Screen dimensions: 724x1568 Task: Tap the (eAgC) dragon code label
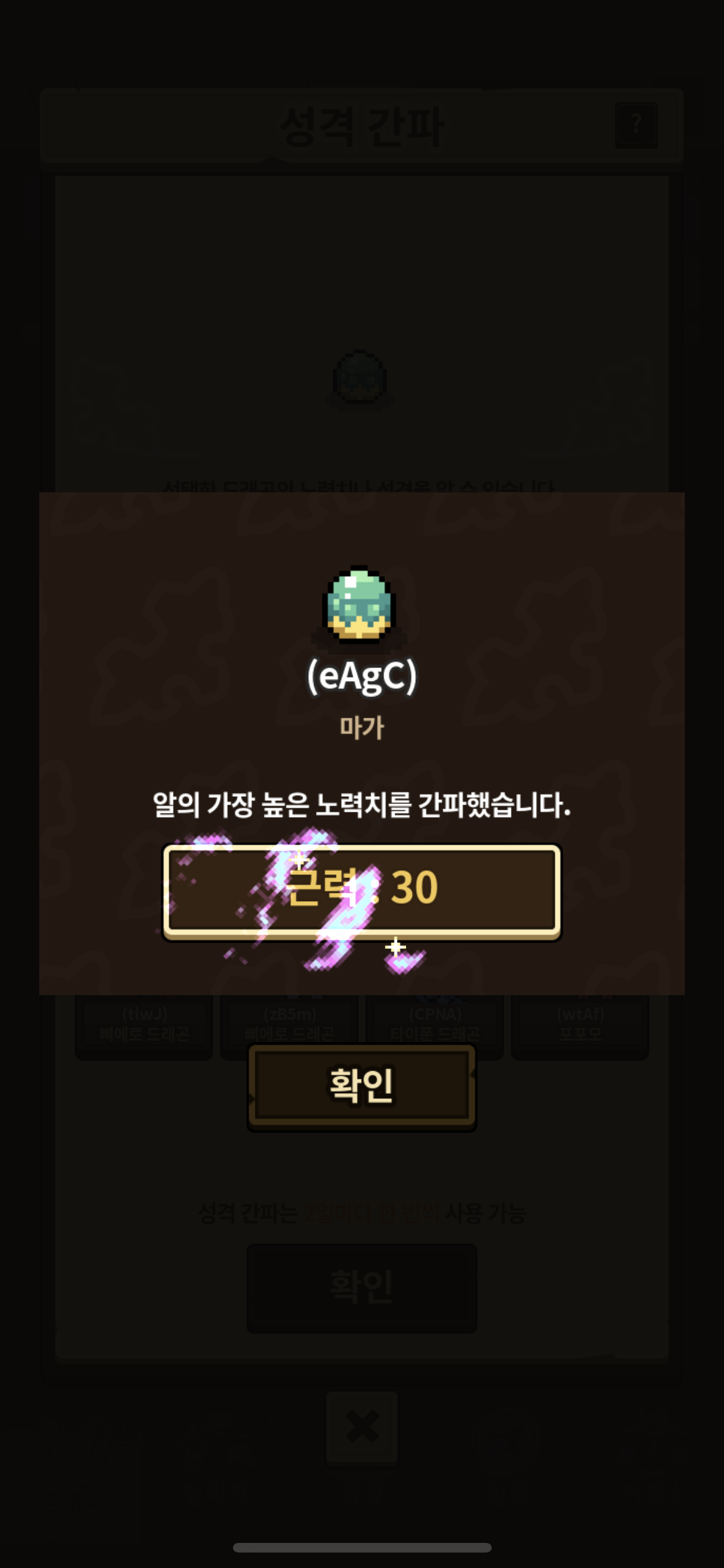coord(362,677)
